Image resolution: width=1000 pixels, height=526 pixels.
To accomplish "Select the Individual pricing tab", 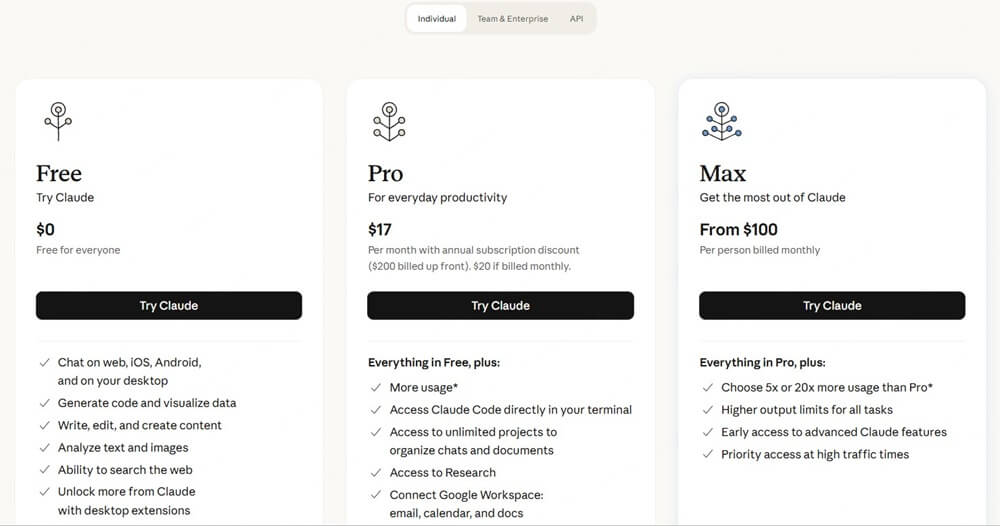I will click(x=437, y=19).
